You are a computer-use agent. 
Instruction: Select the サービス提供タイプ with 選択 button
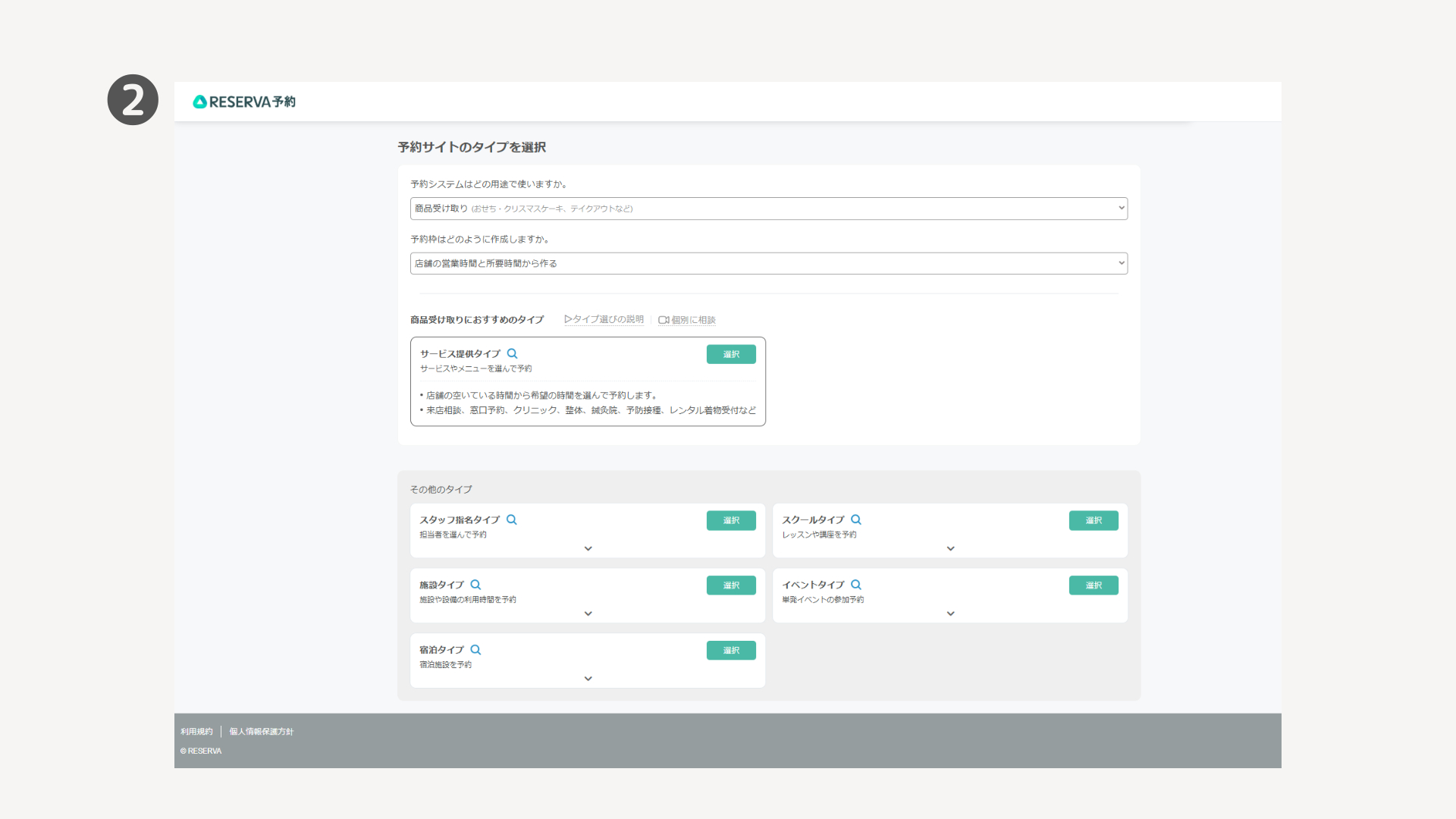[731, 354]
